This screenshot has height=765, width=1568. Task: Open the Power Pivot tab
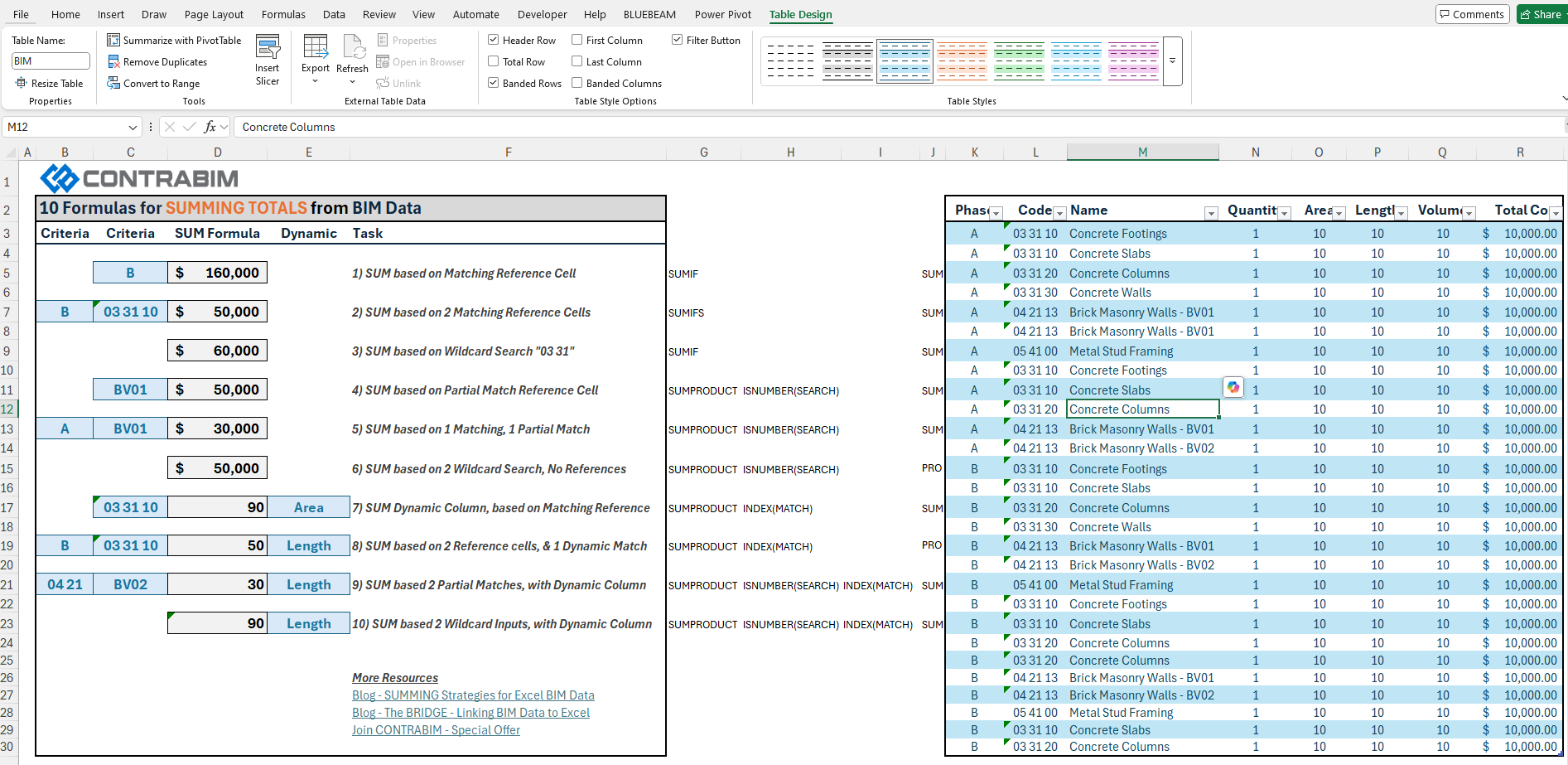(x=722, y=14)
